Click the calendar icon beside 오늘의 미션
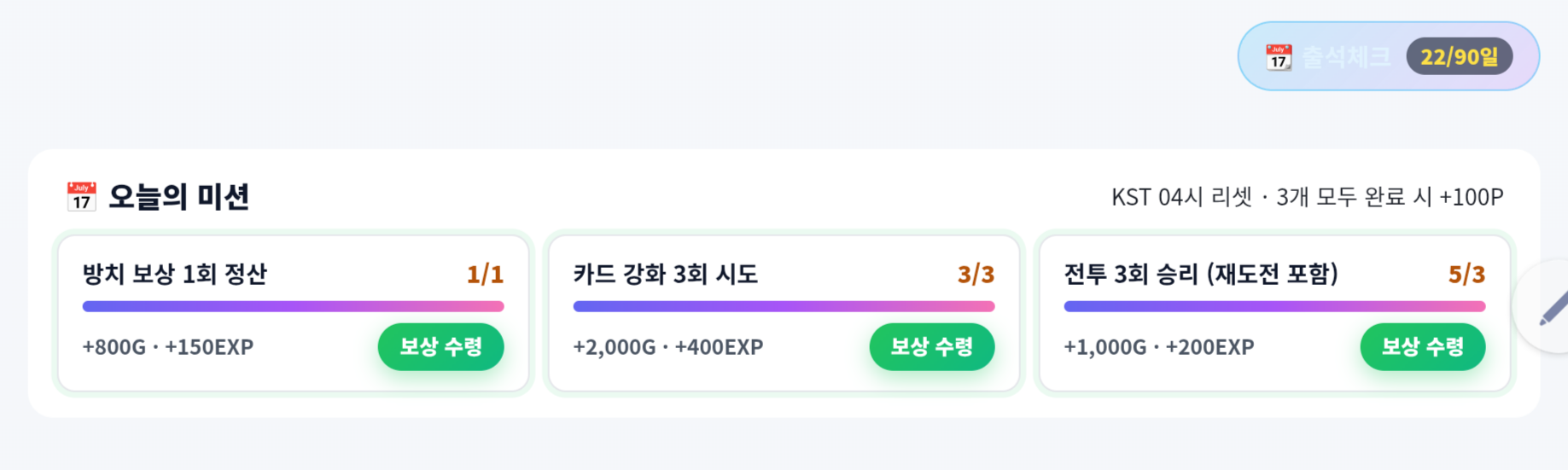The height and width of the screenshot is (470, 1568). click(81, 196)
